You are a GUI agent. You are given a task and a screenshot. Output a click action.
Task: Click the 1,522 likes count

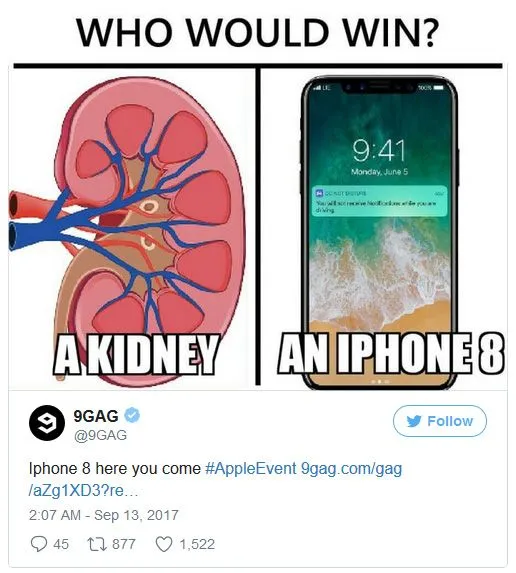197,544
